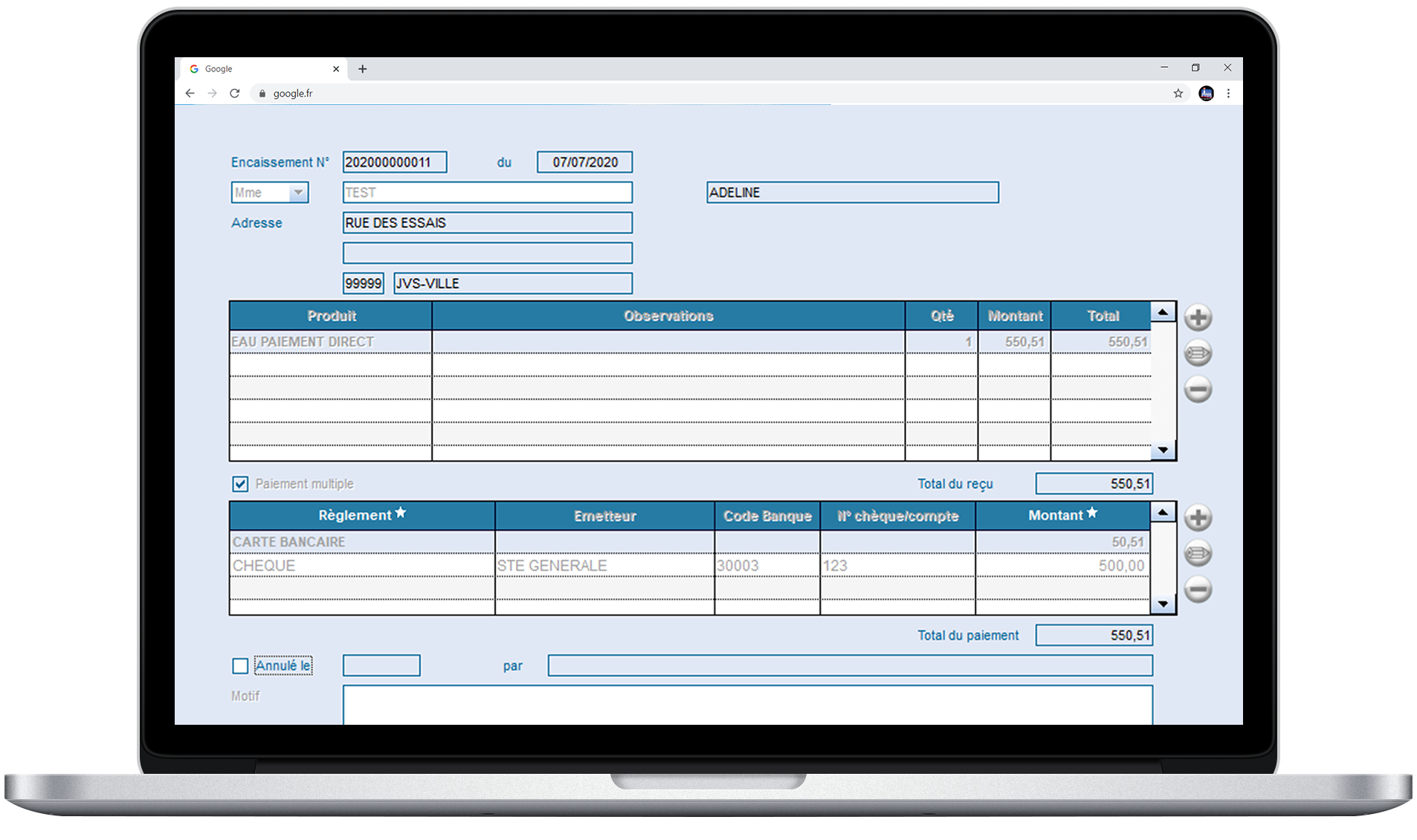The width and height of the screenshot is (1417, 840).
Task: Uncheck the Paiement multiple checkbox
Action: coord(239,484)
